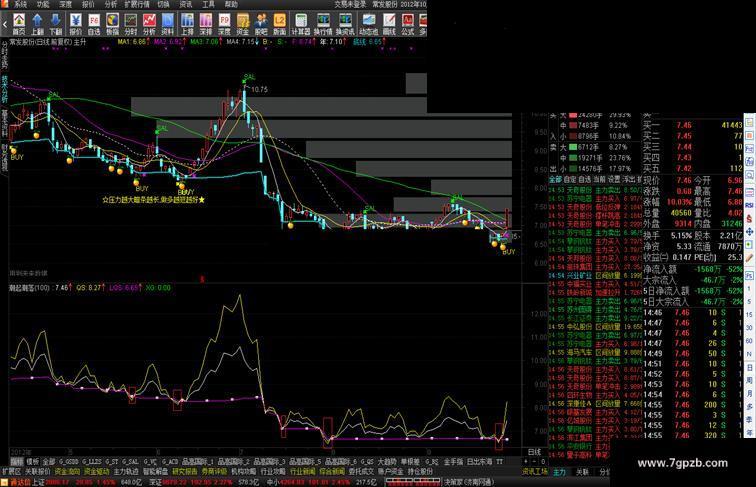Open the 分析 technical analysis icon

coord(149,24)
